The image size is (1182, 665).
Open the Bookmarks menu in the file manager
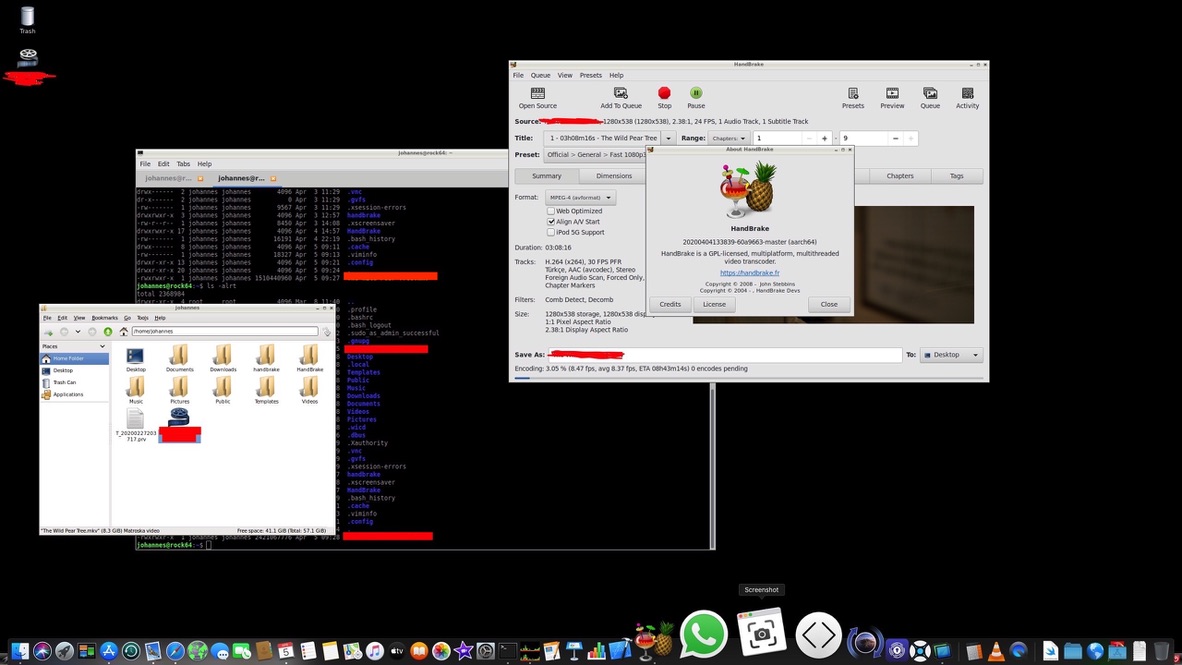click(104, 318)
